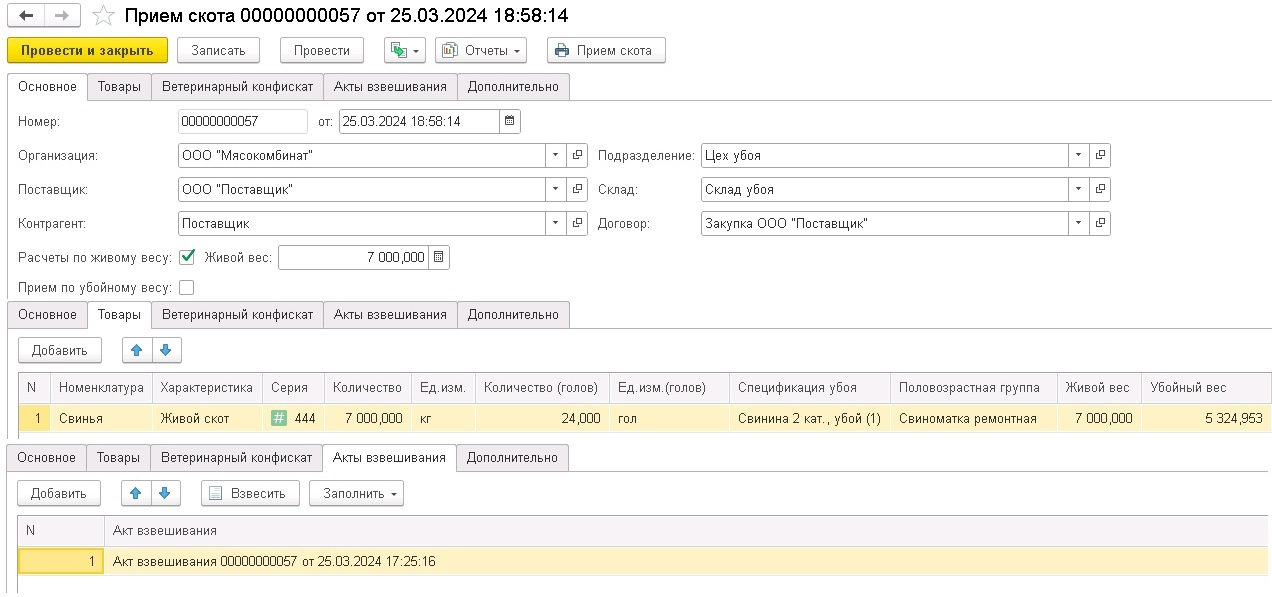Uncheck Расчеты по живому весу checkbox
Viewport: 1272px width, 597px height.
point(187,257)
